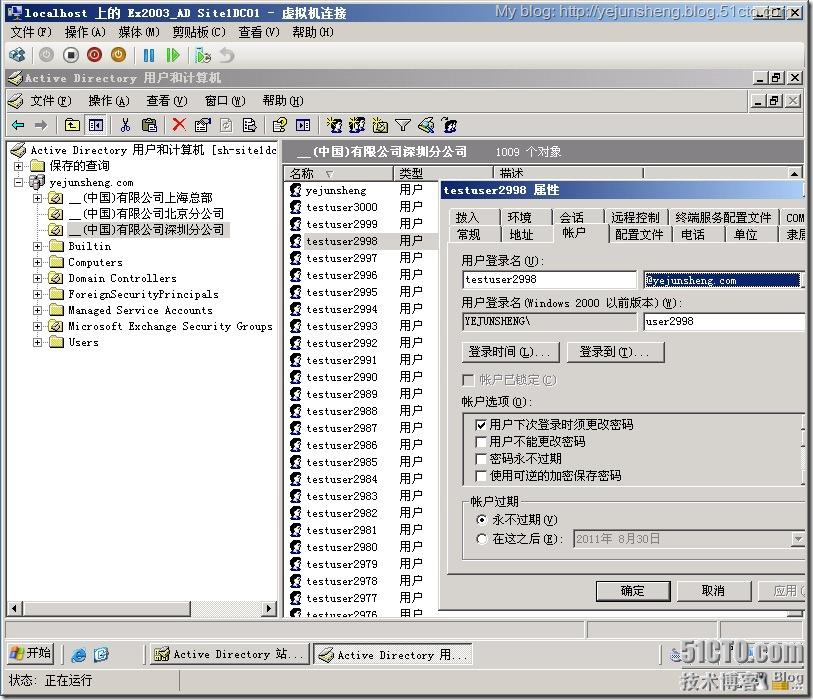The width and height of the screenshot is (813, 700).
Task: Click the VM turn off (stop) icon
Action: (71, 55)
